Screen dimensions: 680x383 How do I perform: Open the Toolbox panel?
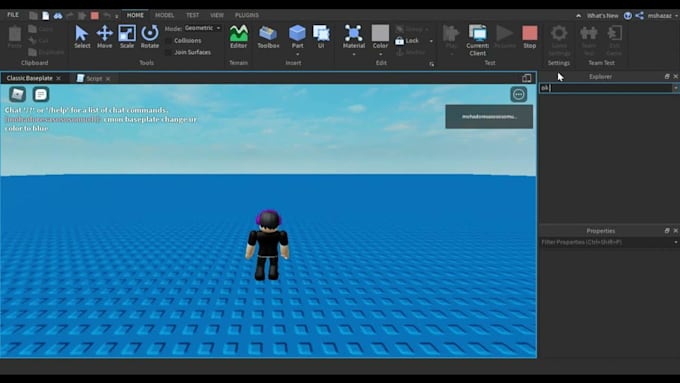point(268,36)
